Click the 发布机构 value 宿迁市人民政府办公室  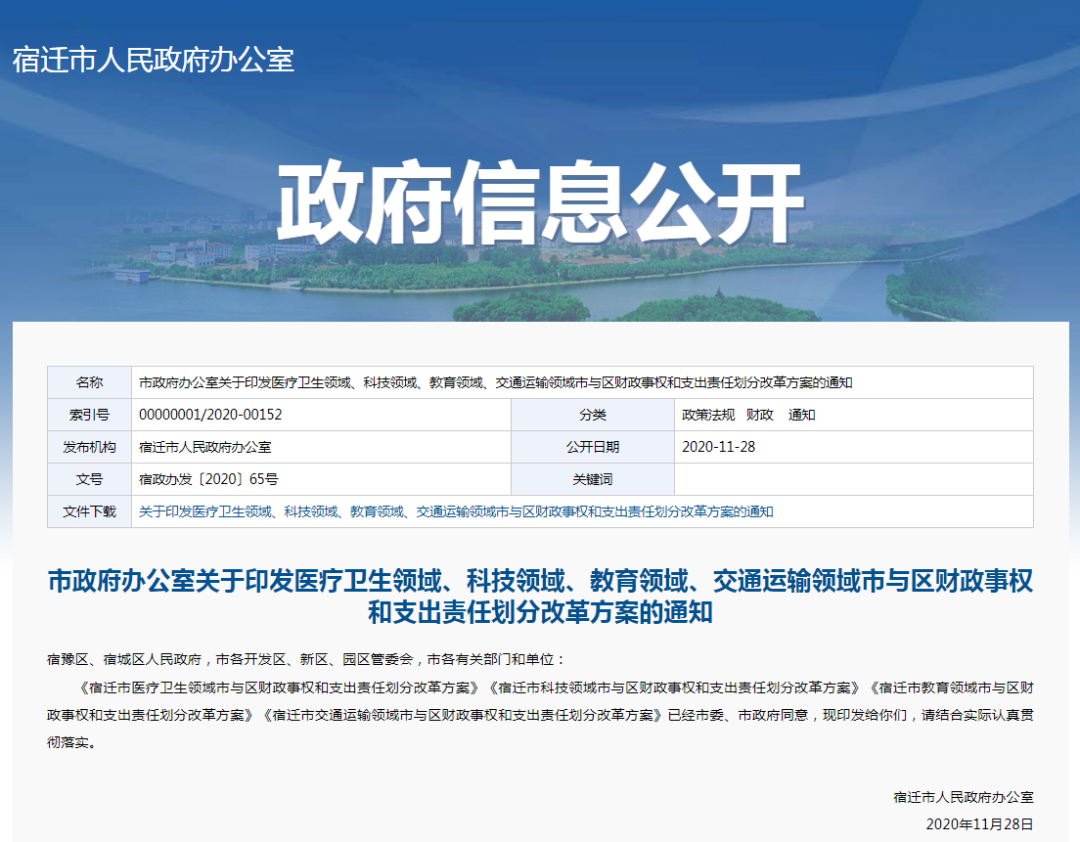(x=205, y=447)
